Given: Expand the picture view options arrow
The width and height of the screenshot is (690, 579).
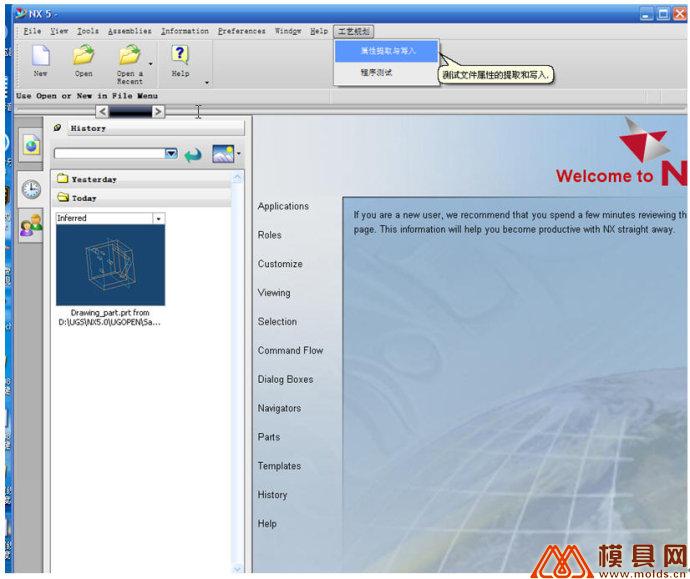Looking at the screenshot, I should 239,154.
